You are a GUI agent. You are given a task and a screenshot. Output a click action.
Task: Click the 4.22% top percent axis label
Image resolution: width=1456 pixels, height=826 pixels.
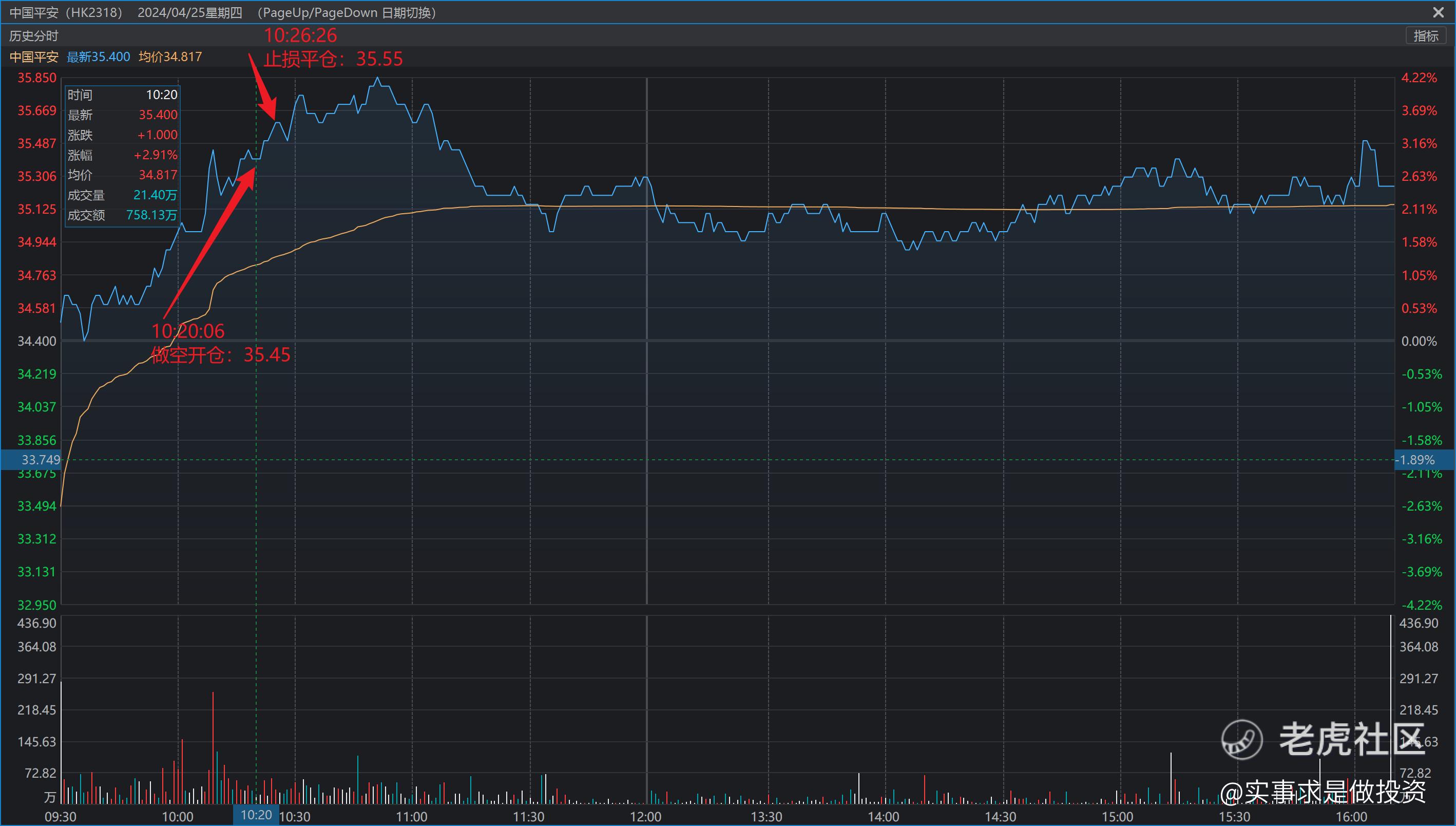click(1419, 78)
